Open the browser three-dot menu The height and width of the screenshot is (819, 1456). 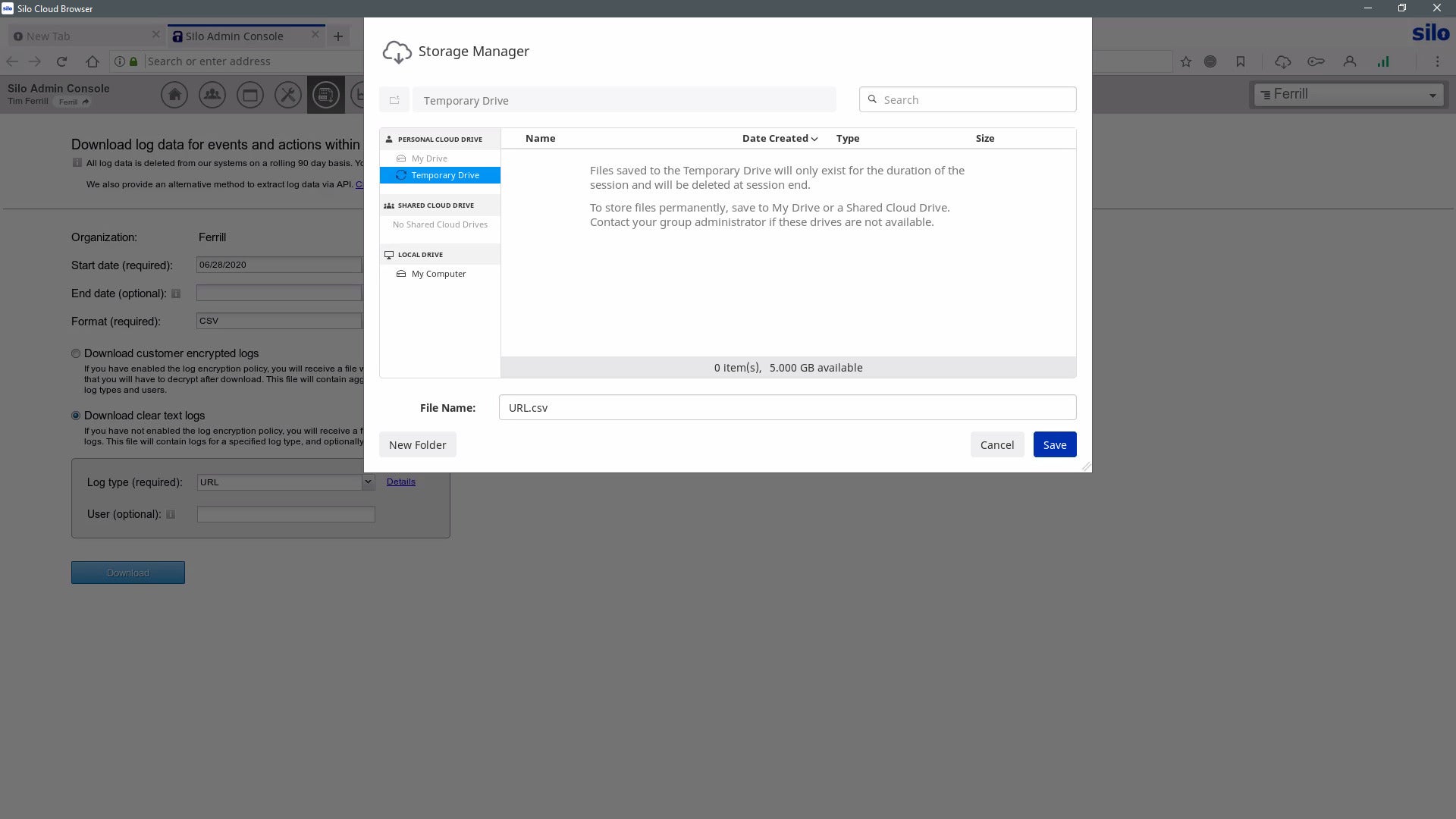(1437, 61)
